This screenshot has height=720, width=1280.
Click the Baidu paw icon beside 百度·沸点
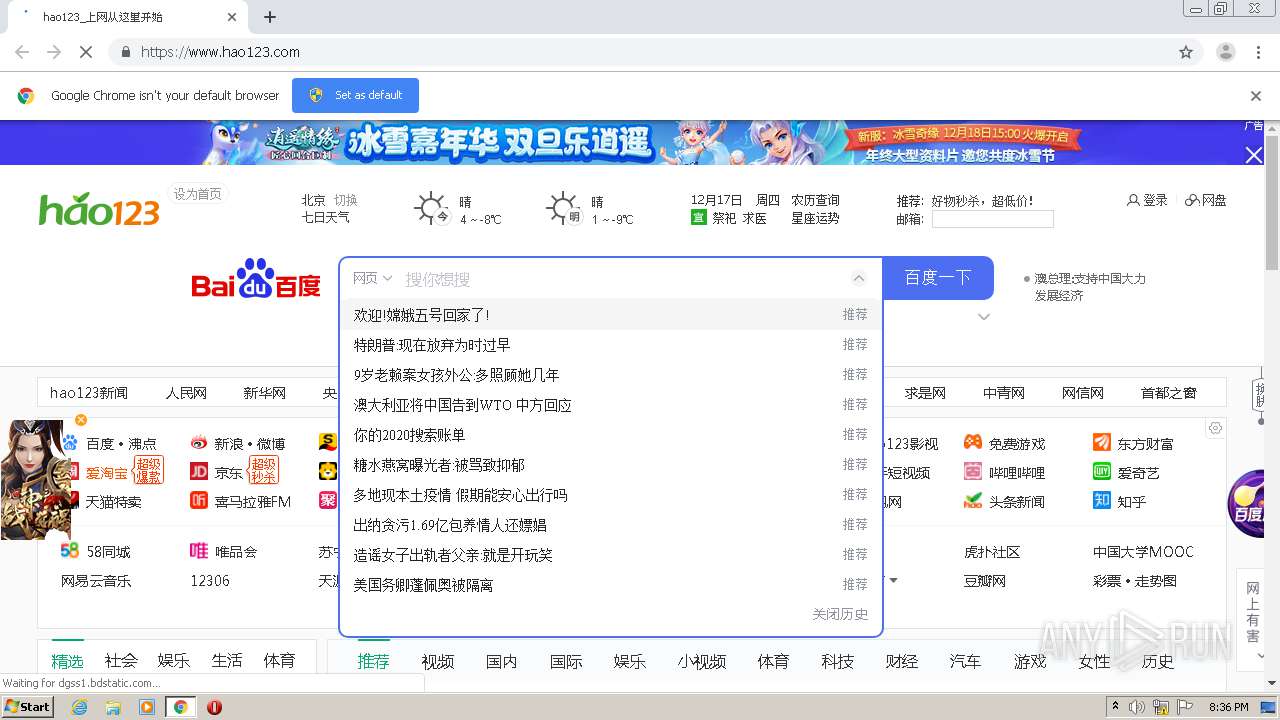(x=71, y=443)
